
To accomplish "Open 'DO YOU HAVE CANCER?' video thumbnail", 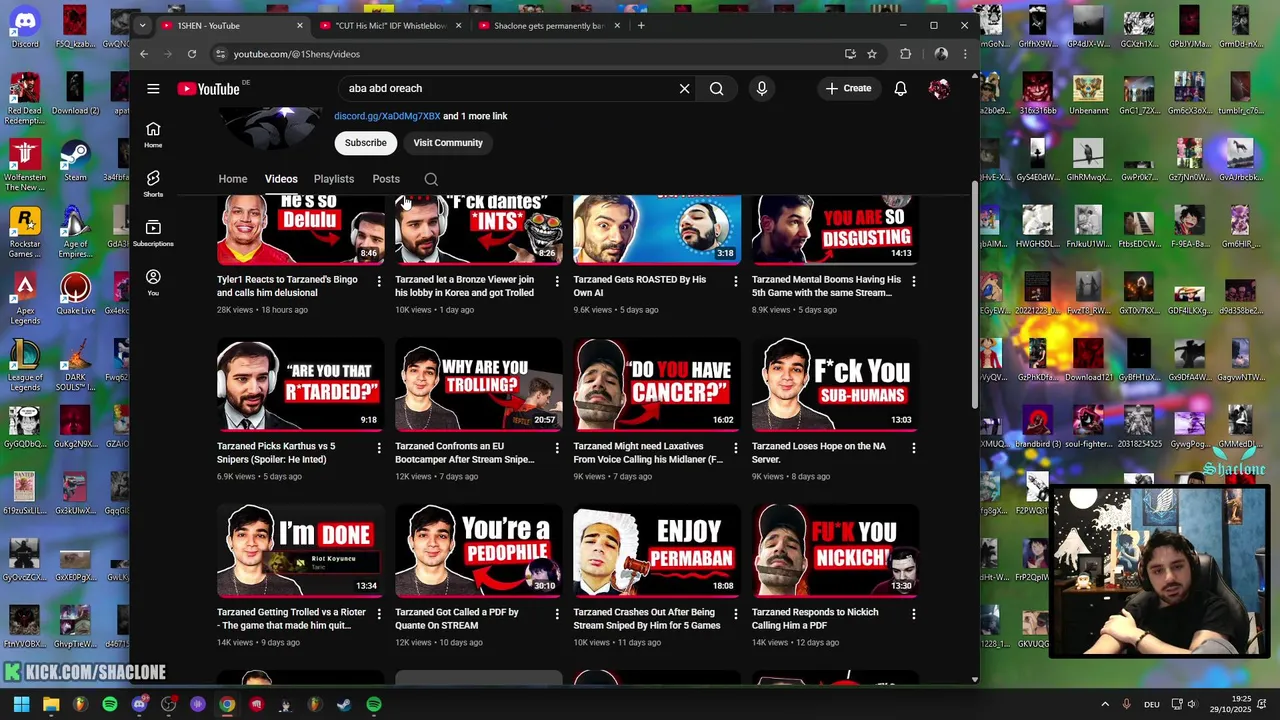I will click(x=657, y=385).
